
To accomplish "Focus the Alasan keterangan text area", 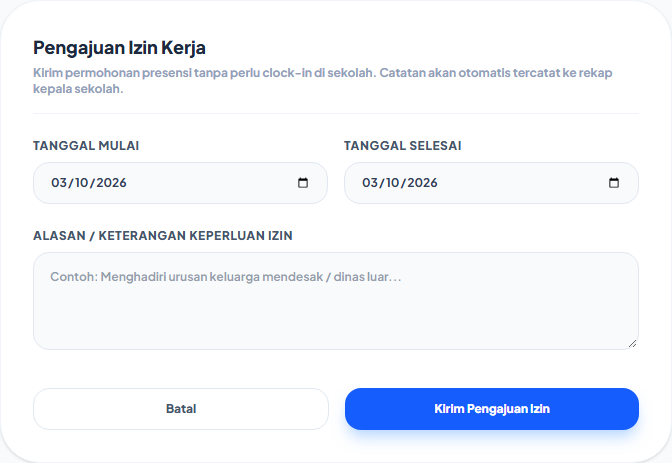I will click(336, 301).
